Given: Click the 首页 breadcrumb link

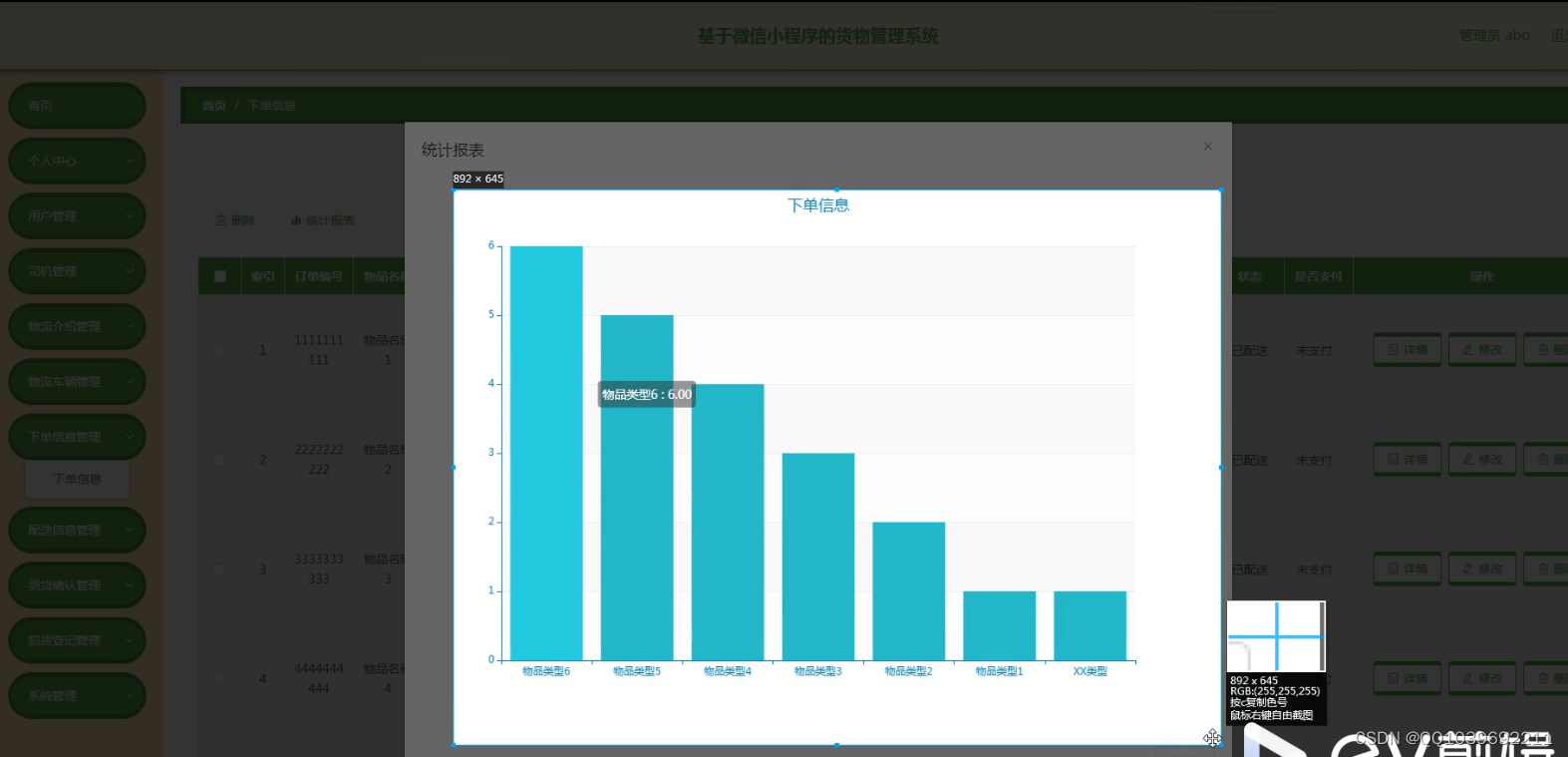Looking at the screenshot, I should (214, 106).
